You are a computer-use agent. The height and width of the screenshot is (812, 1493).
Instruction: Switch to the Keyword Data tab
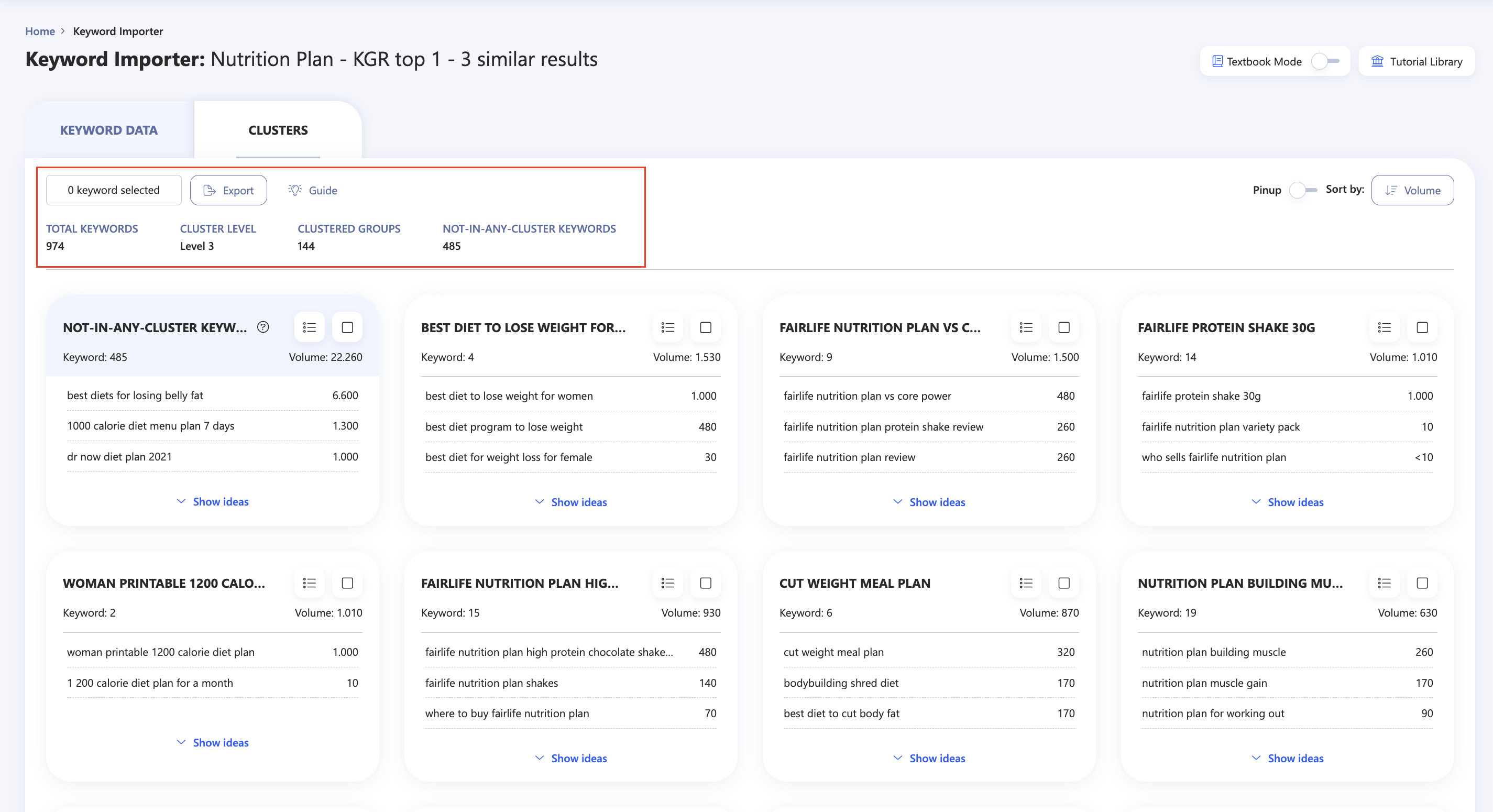(109, 130)
